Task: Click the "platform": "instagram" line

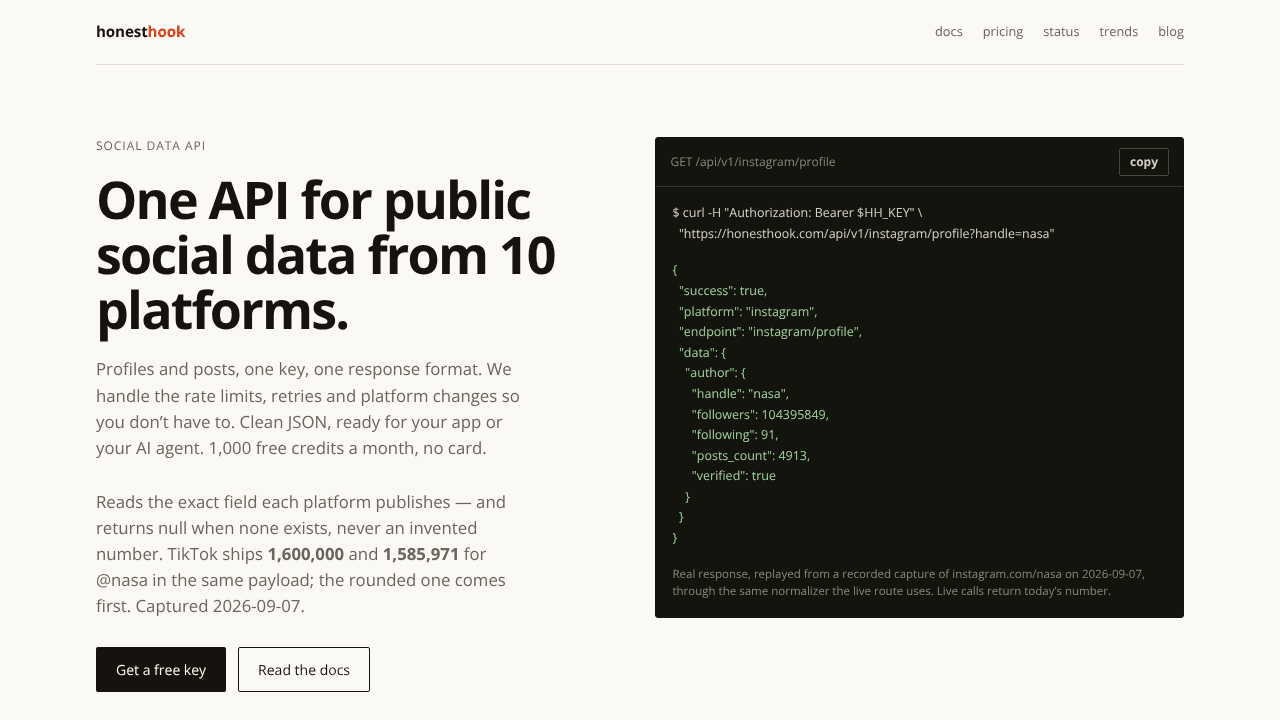Action: (748, 311)
